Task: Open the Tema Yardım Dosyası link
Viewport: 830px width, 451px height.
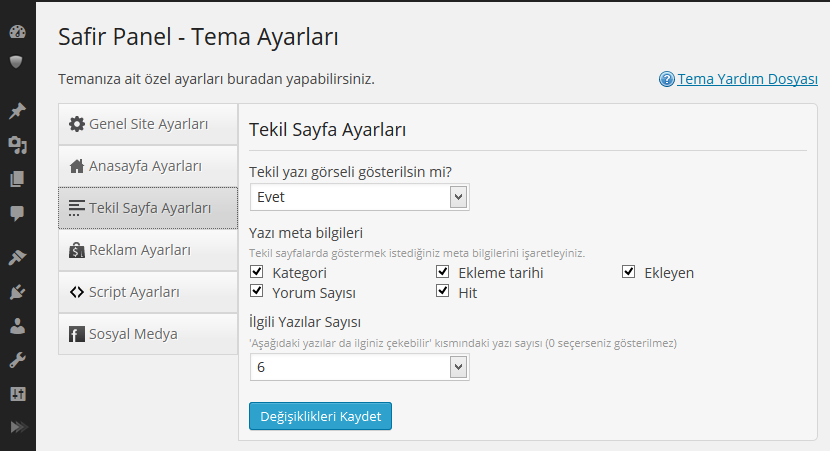Action: [x=747, y=79]
